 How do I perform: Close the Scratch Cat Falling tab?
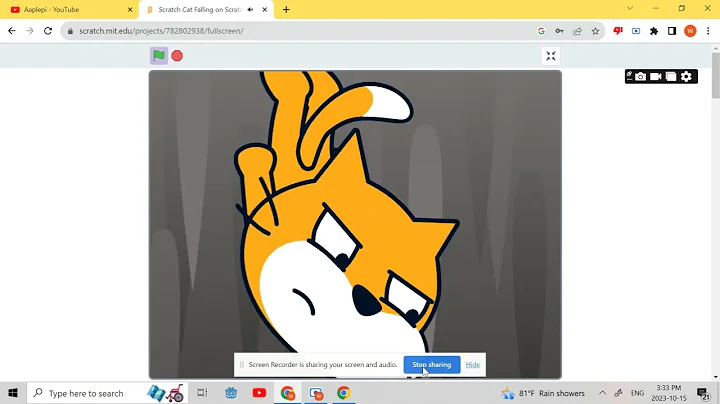[x=264, y=10]
